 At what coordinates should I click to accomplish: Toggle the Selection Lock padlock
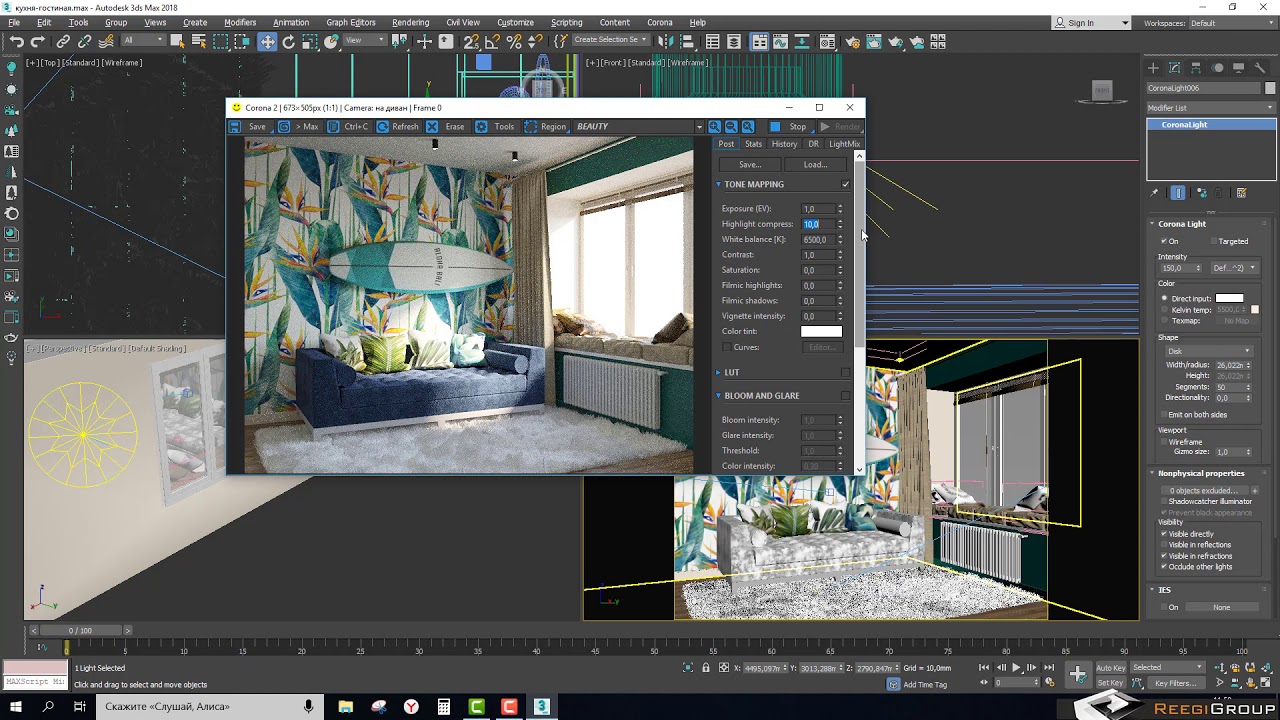point(706,668)
